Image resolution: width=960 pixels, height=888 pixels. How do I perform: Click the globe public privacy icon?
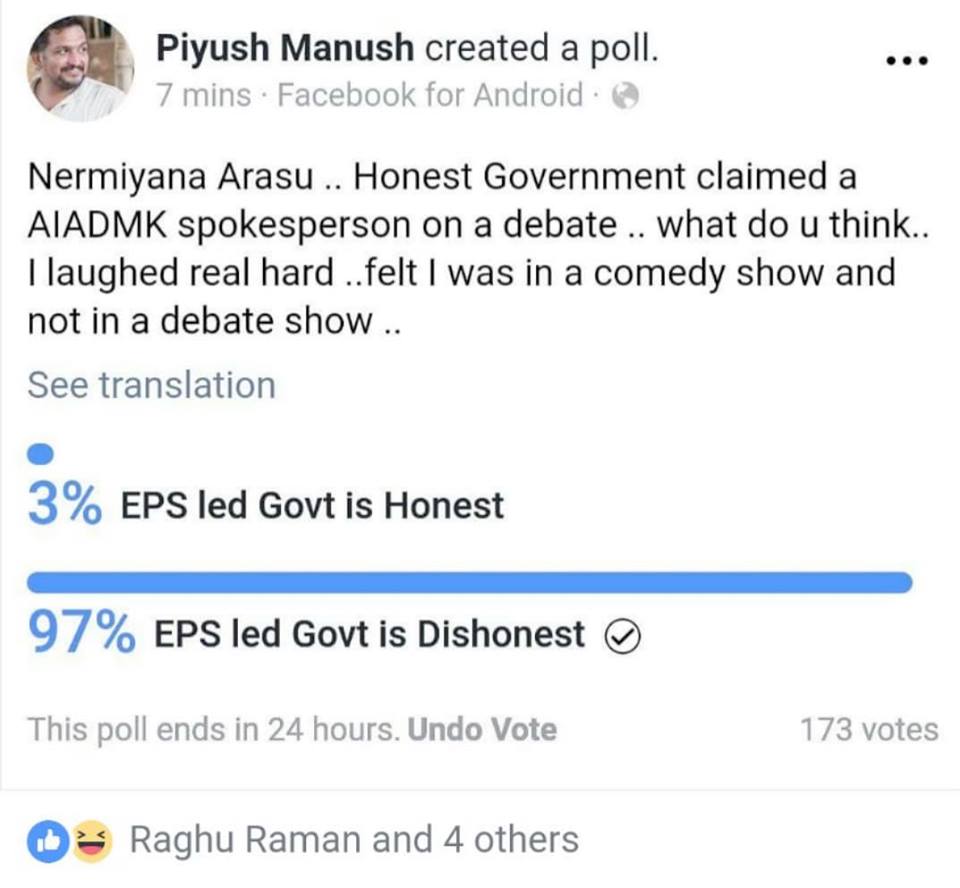(x=625, y=96)
